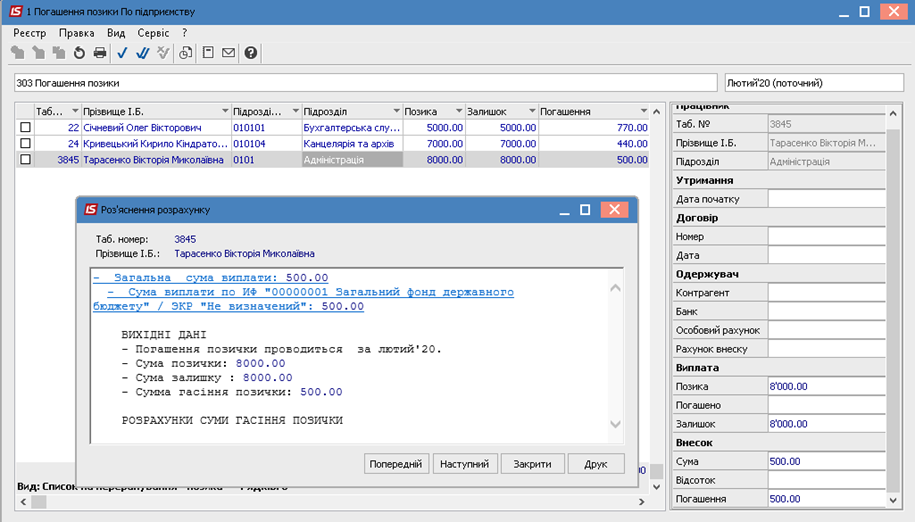Open filter dropdown of Залишок column

coord(532,111)
